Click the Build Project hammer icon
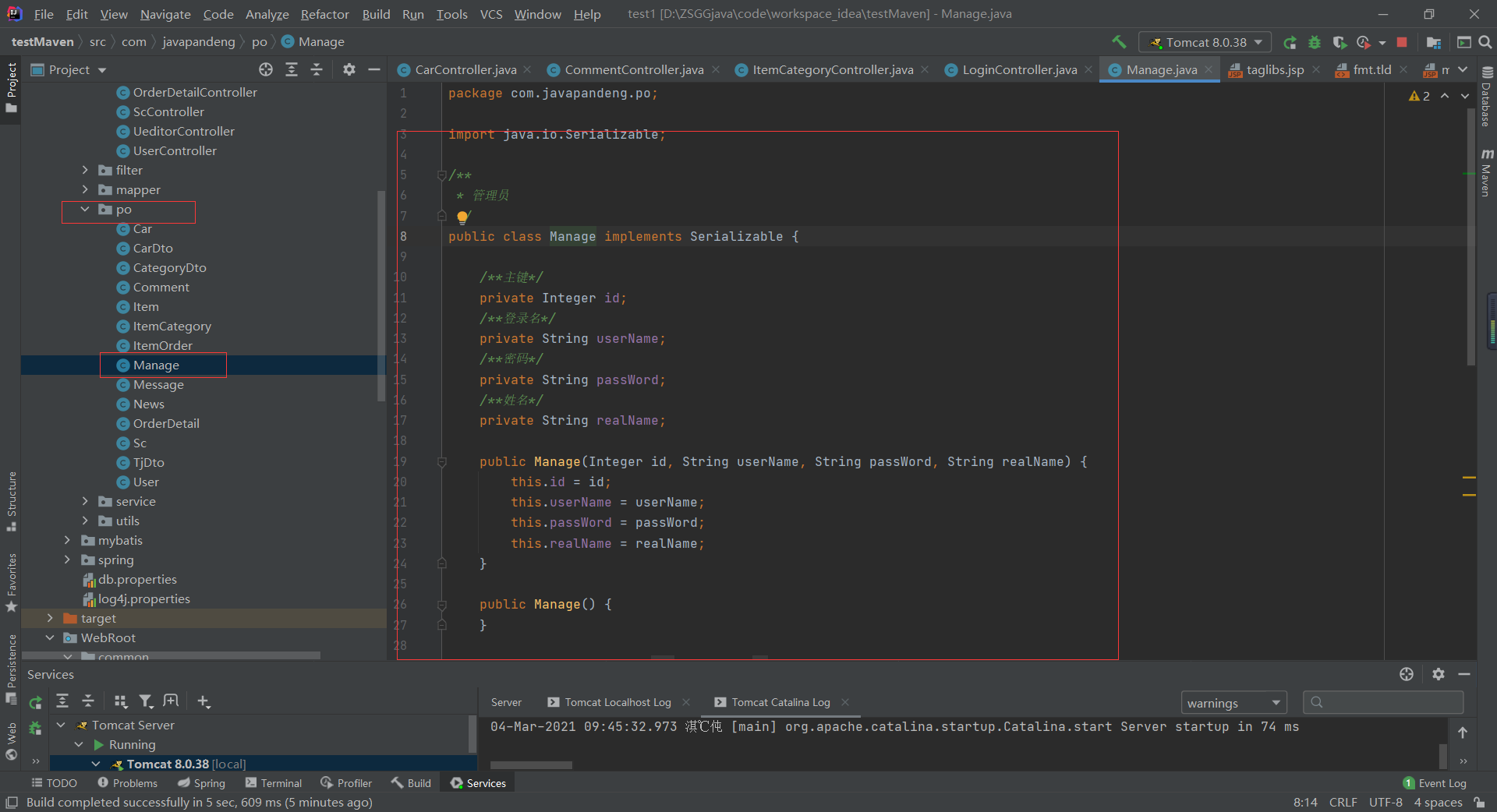The image size is (1497, 812). (x=1119, y=42)
